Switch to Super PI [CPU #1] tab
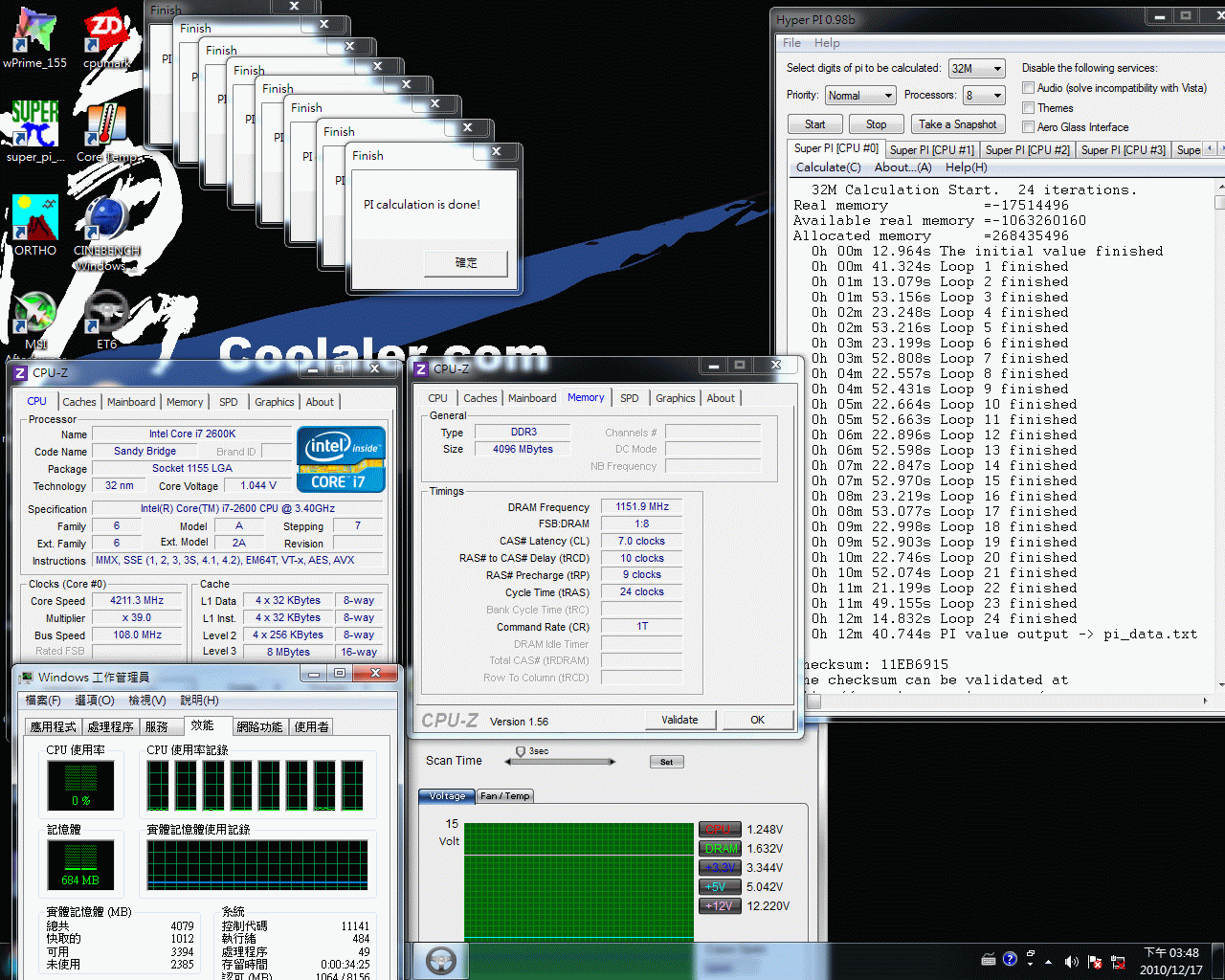 pos(932,149)
